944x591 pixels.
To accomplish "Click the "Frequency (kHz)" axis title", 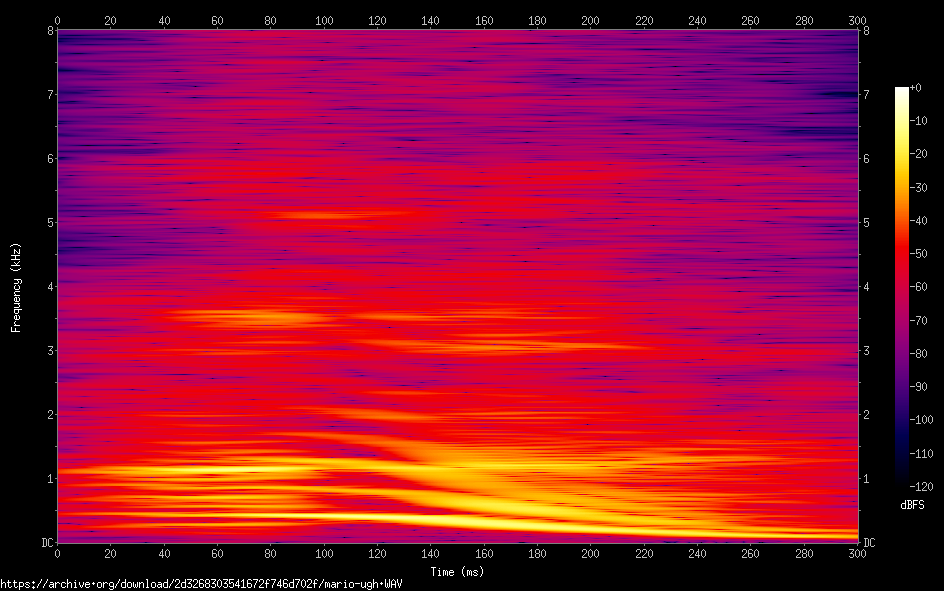I will point(16,286).
